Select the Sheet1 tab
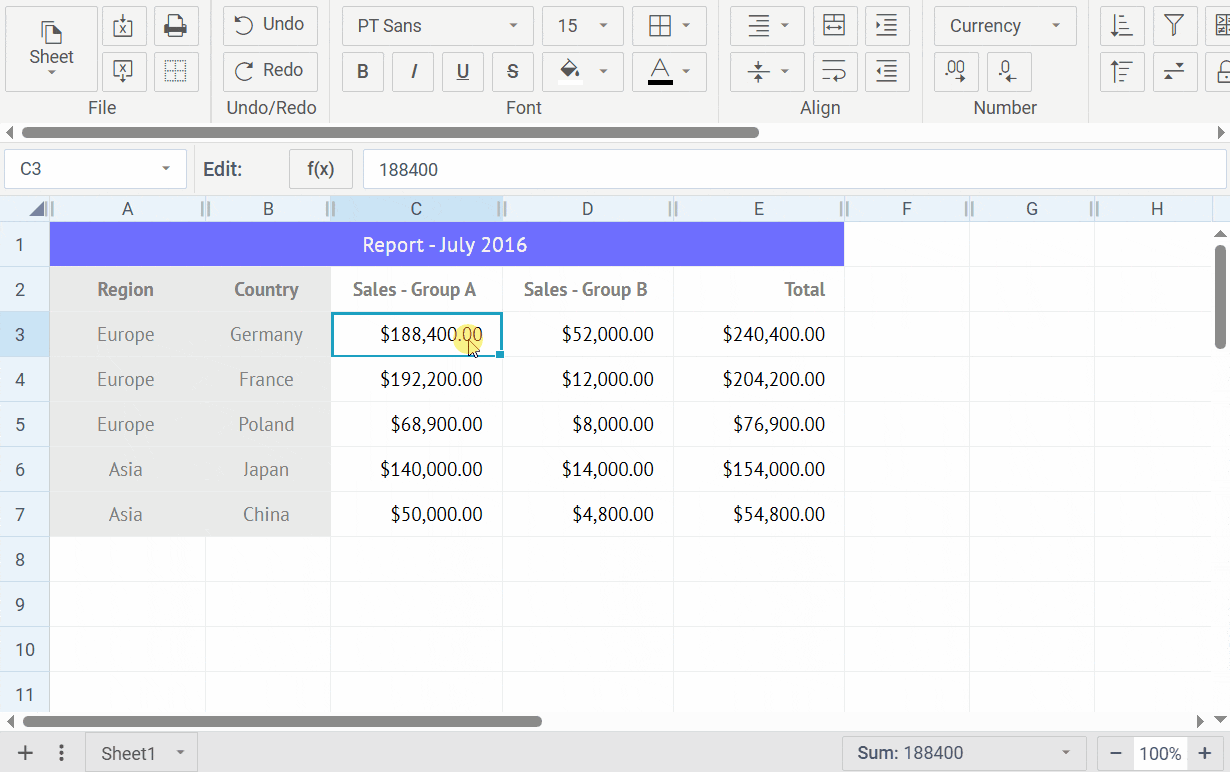The width and height of the screenshot is (1230, 772). (x=128, y=753)
